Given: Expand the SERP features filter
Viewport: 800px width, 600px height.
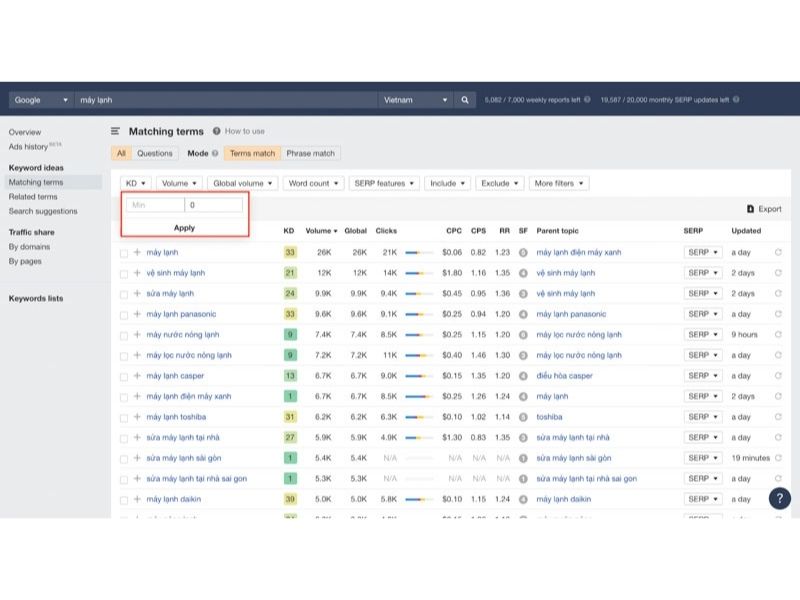Looking at the screenshot, I should coord(384,183).
